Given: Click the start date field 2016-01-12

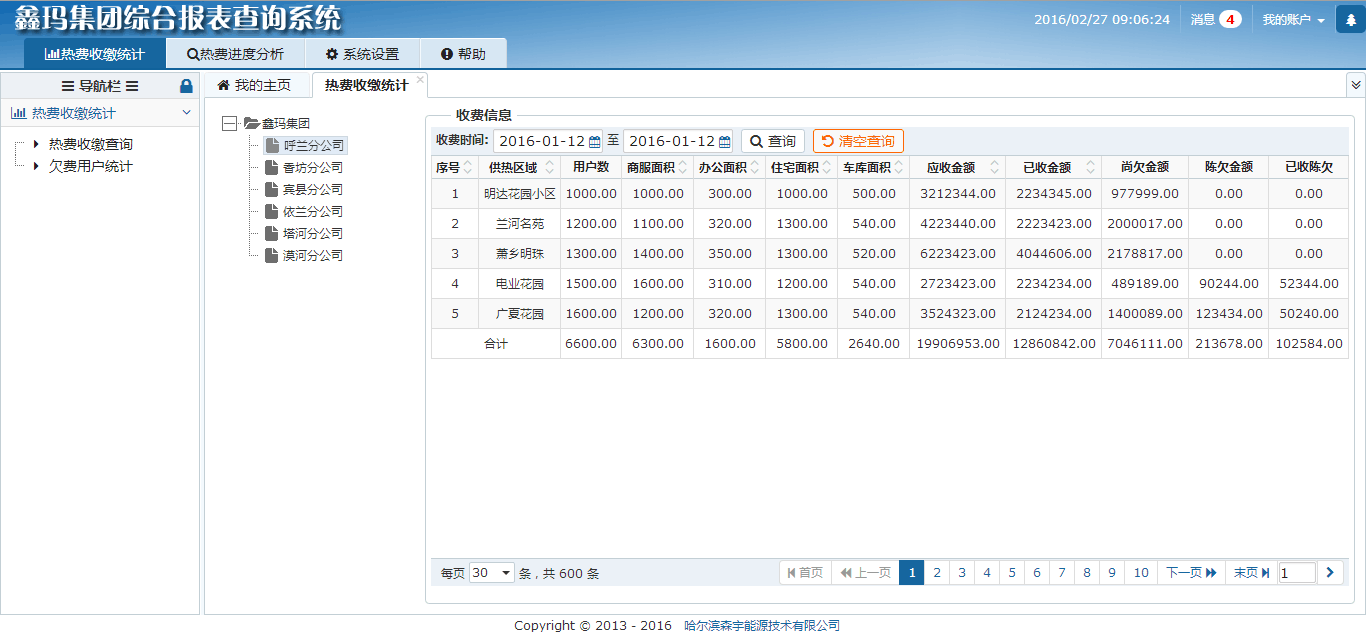Looking at the screenshot, I should (x=549, y=142).
